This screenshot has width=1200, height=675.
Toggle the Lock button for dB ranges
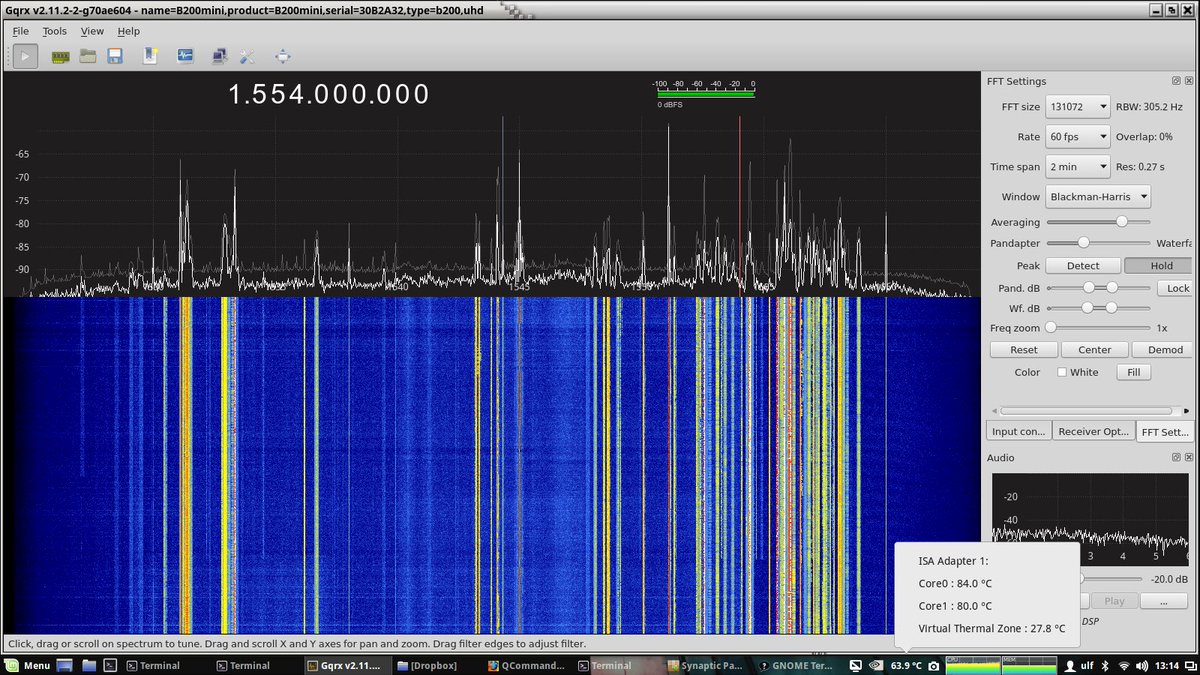click(1174, 288)
